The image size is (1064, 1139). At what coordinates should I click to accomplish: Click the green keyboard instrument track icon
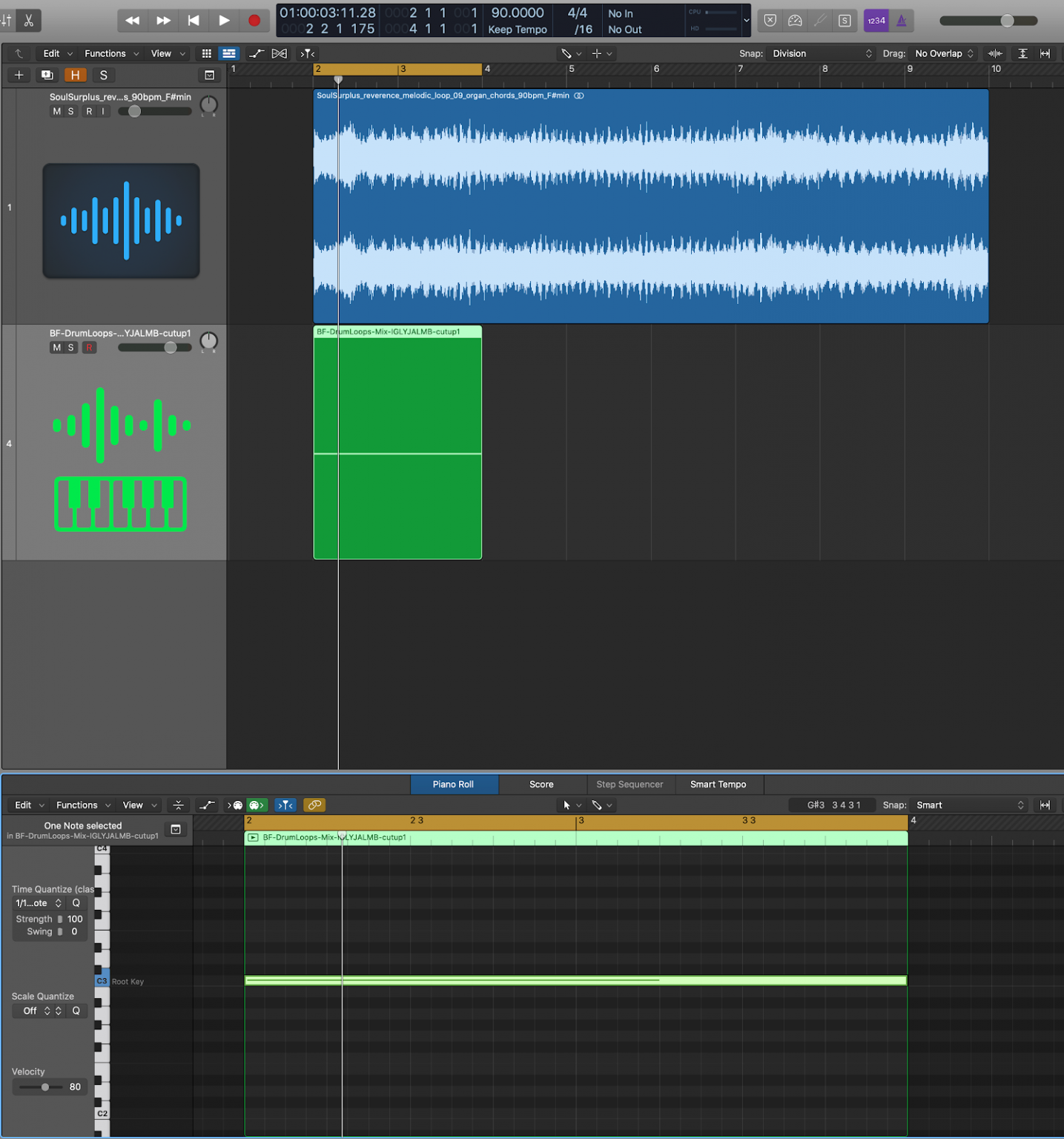[121, 459]
